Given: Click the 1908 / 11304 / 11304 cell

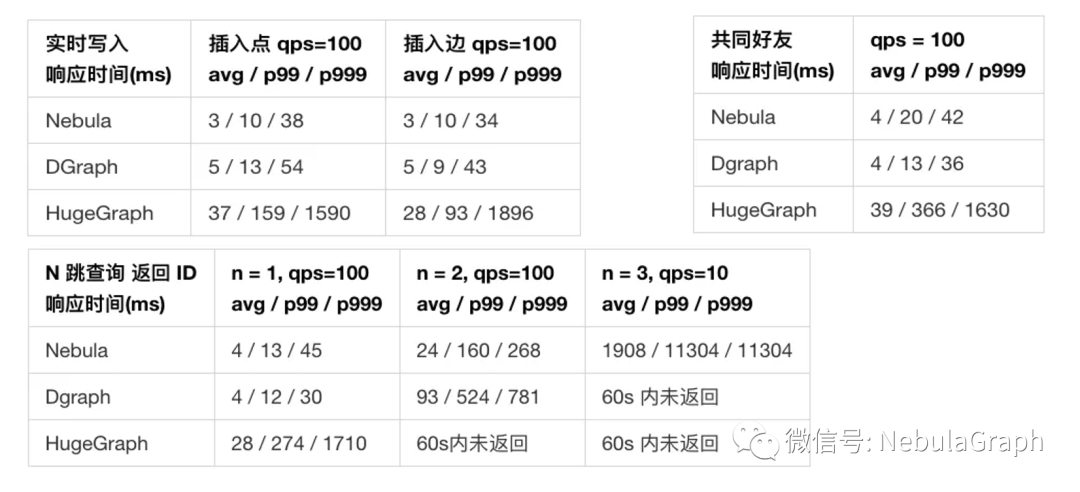Looking at the screenshot, I should click(698, 350).
